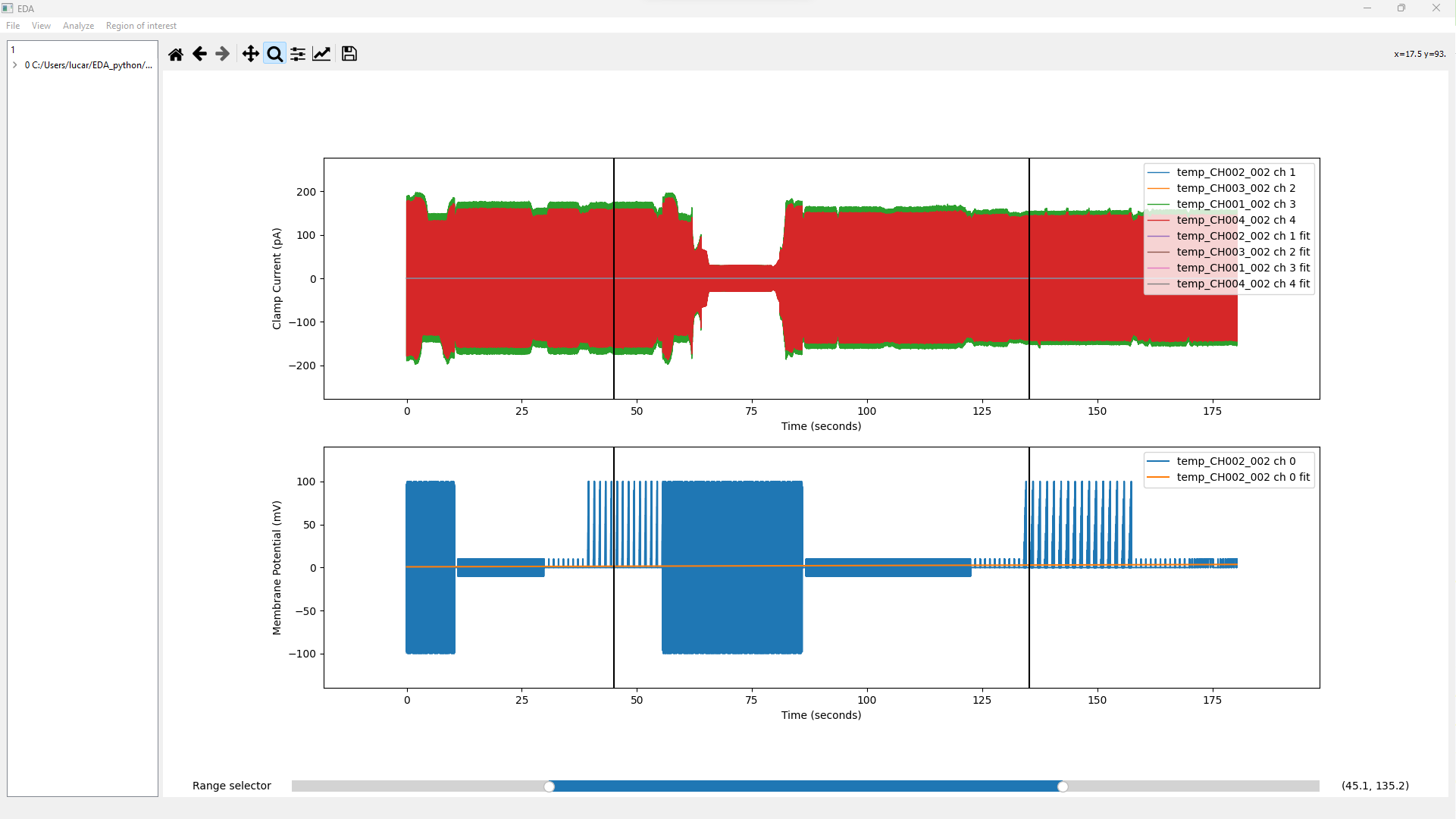Click the Membrane Potential (mV) axis label
The width and height of the screenshot is (1456, 819).
pos(277,567)
